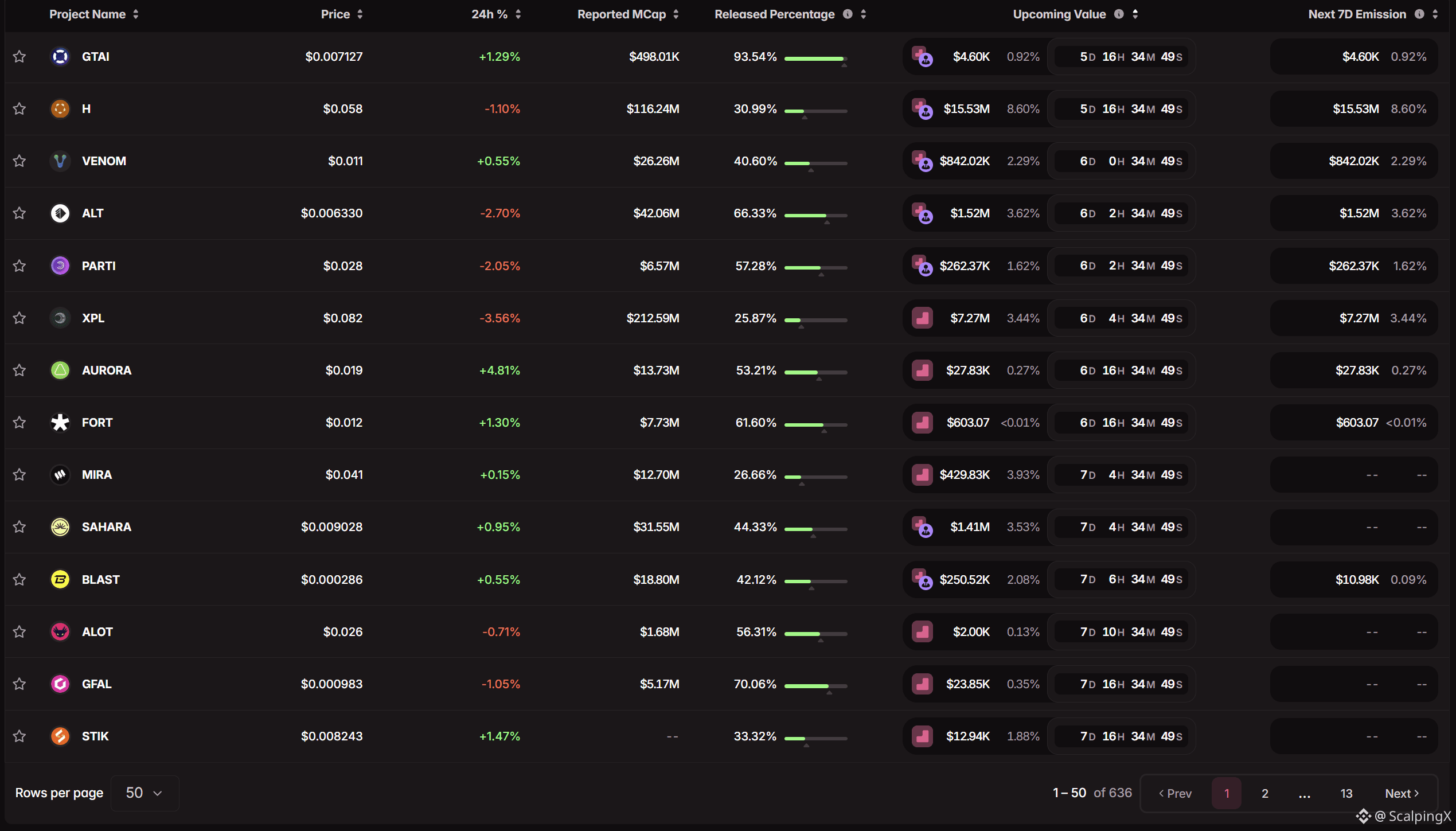
Task: Sort by Project Name arrows
Action: point(136,14)
